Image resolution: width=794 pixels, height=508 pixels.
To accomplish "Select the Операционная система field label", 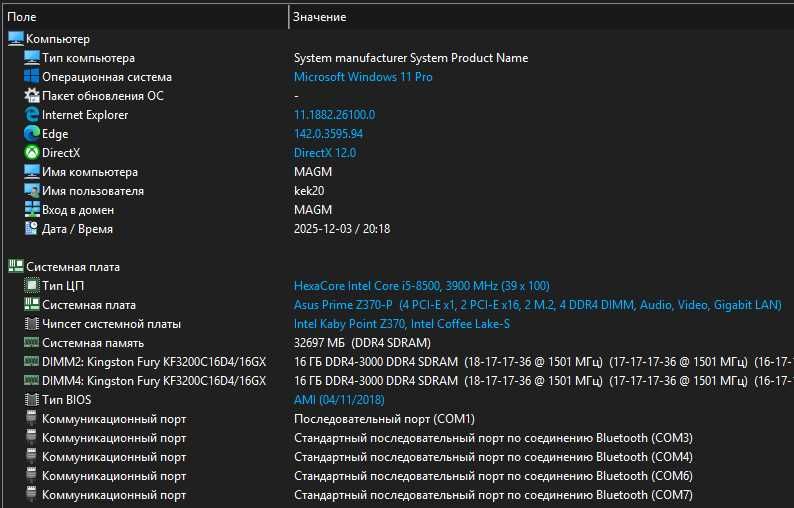I will tap(107, 77).
